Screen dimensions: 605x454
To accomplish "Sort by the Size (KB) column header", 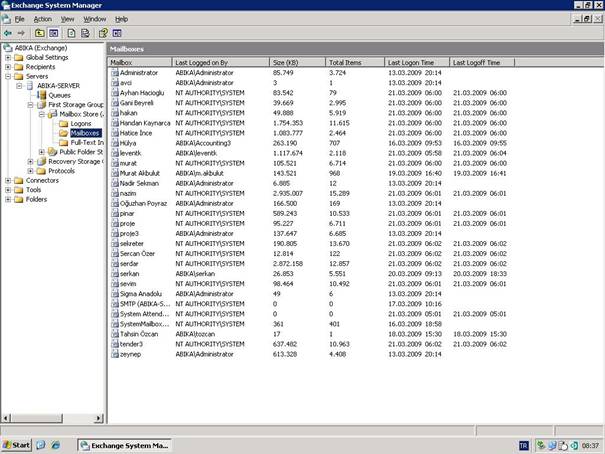I will coord(297,62).
